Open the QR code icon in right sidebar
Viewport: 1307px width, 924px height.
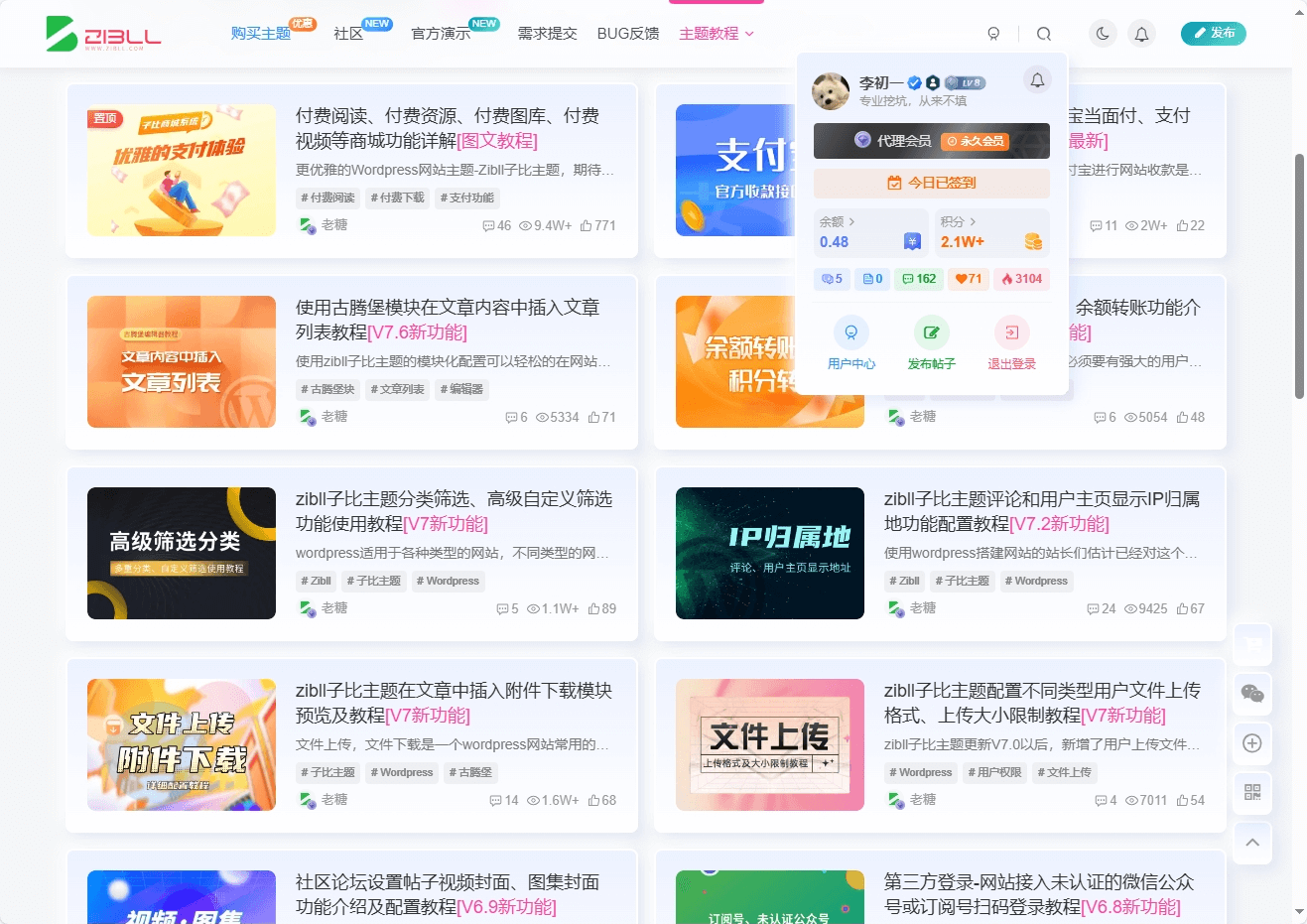point(1252,793)
